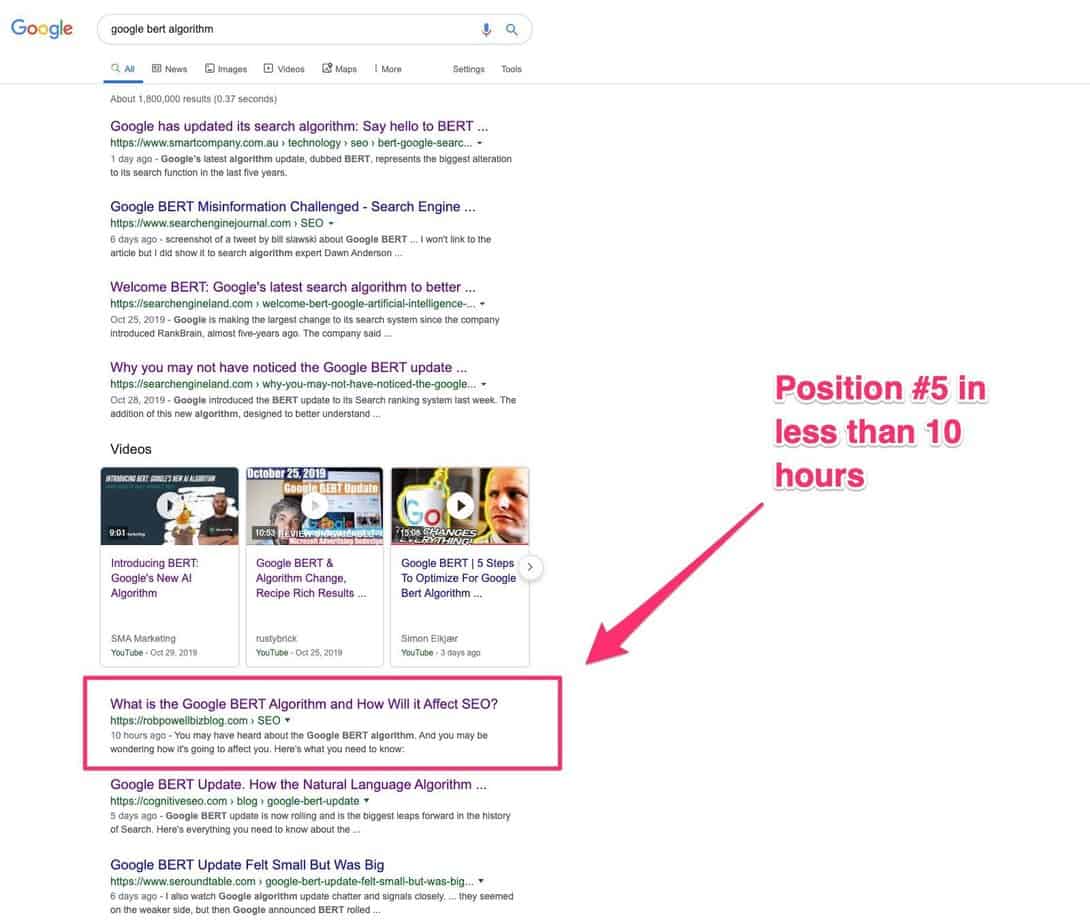Click the Maps pin icon
This screenshot has height=924, width=1090.
[x=325, y=68]
